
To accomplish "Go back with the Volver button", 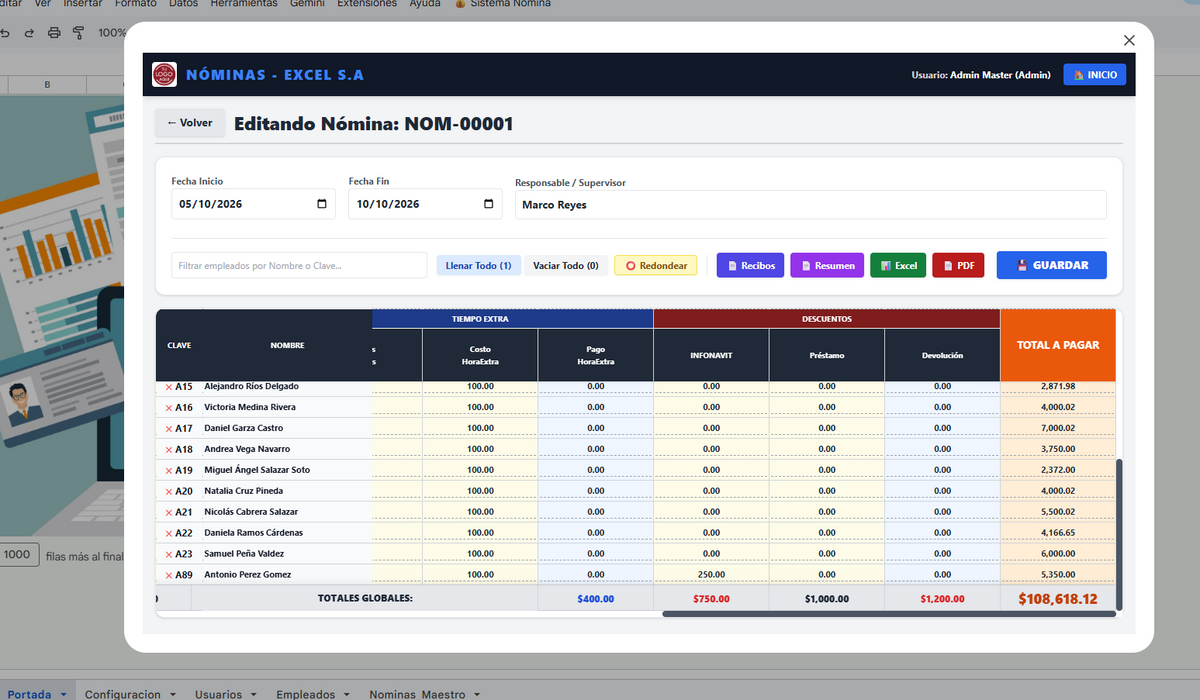I will (x=190, y=123).
